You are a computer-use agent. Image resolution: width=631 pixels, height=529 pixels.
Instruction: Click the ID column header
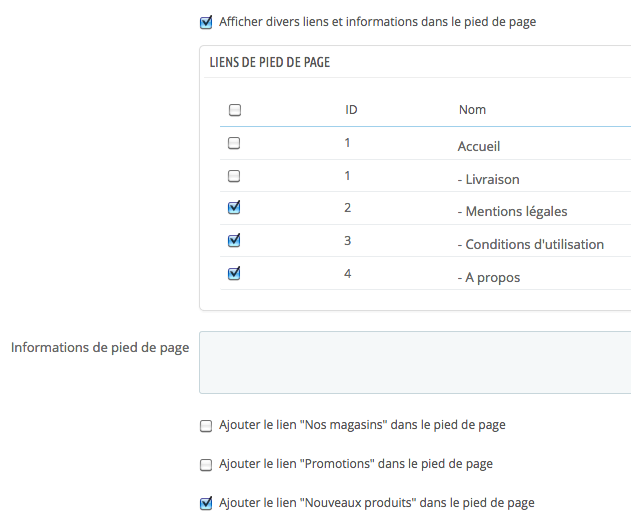coord(351,109)
